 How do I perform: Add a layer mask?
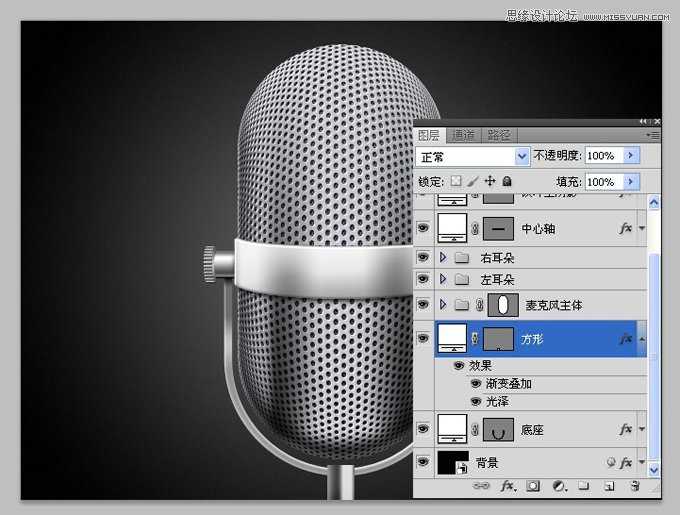tap(533, 486)
